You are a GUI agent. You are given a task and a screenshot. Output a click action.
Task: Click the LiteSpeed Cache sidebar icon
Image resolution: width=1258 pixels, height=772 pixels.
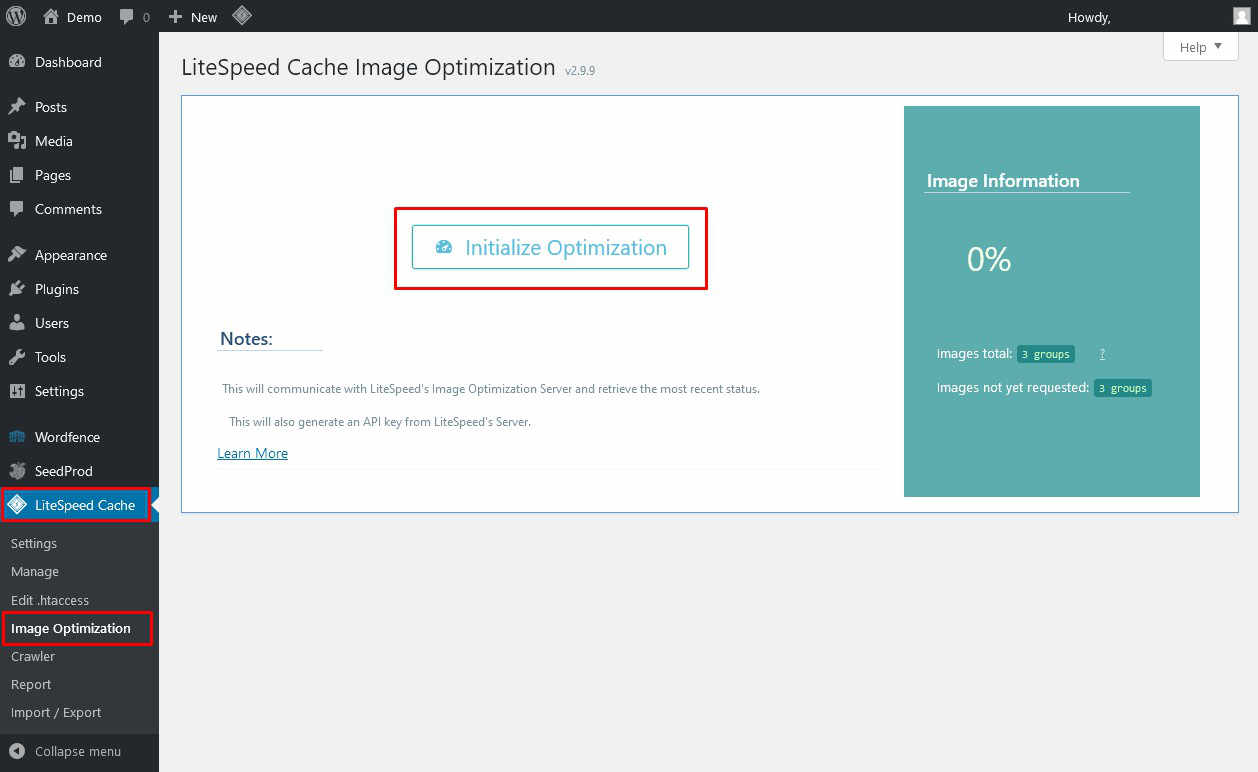point(17,505)
